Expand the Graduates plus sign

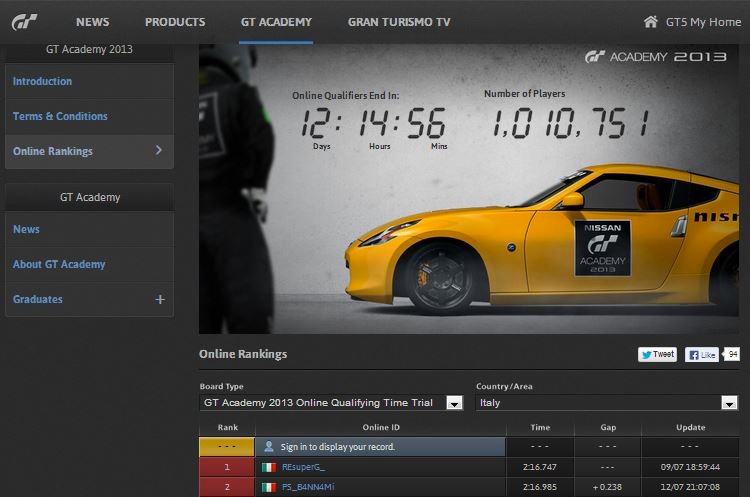coord(159,299)
